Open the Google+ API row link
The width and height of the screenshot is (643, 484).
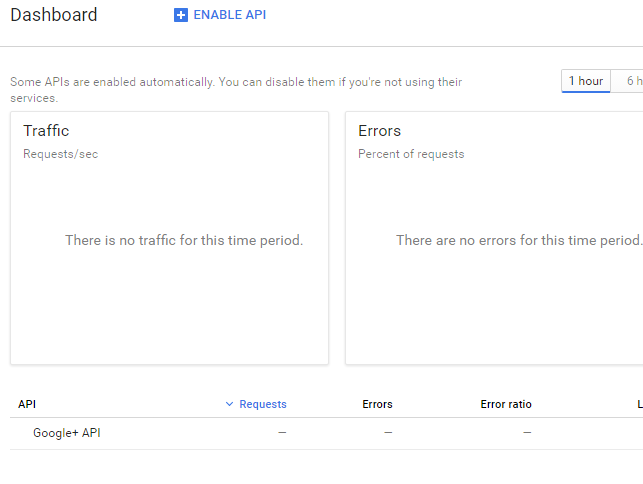(67, 433)
